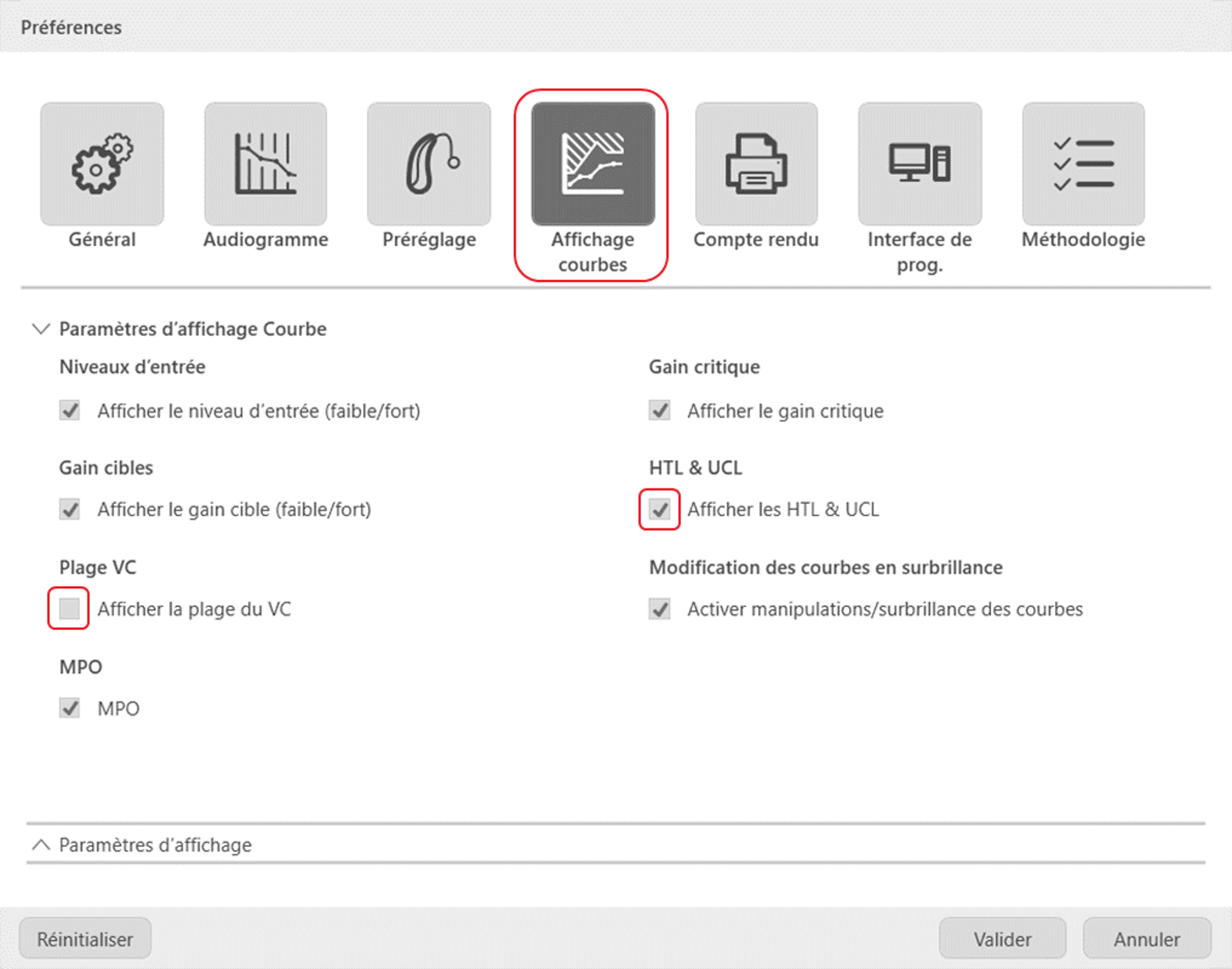
Task: Enable Afficher la plage du VC
Action: 69,609
